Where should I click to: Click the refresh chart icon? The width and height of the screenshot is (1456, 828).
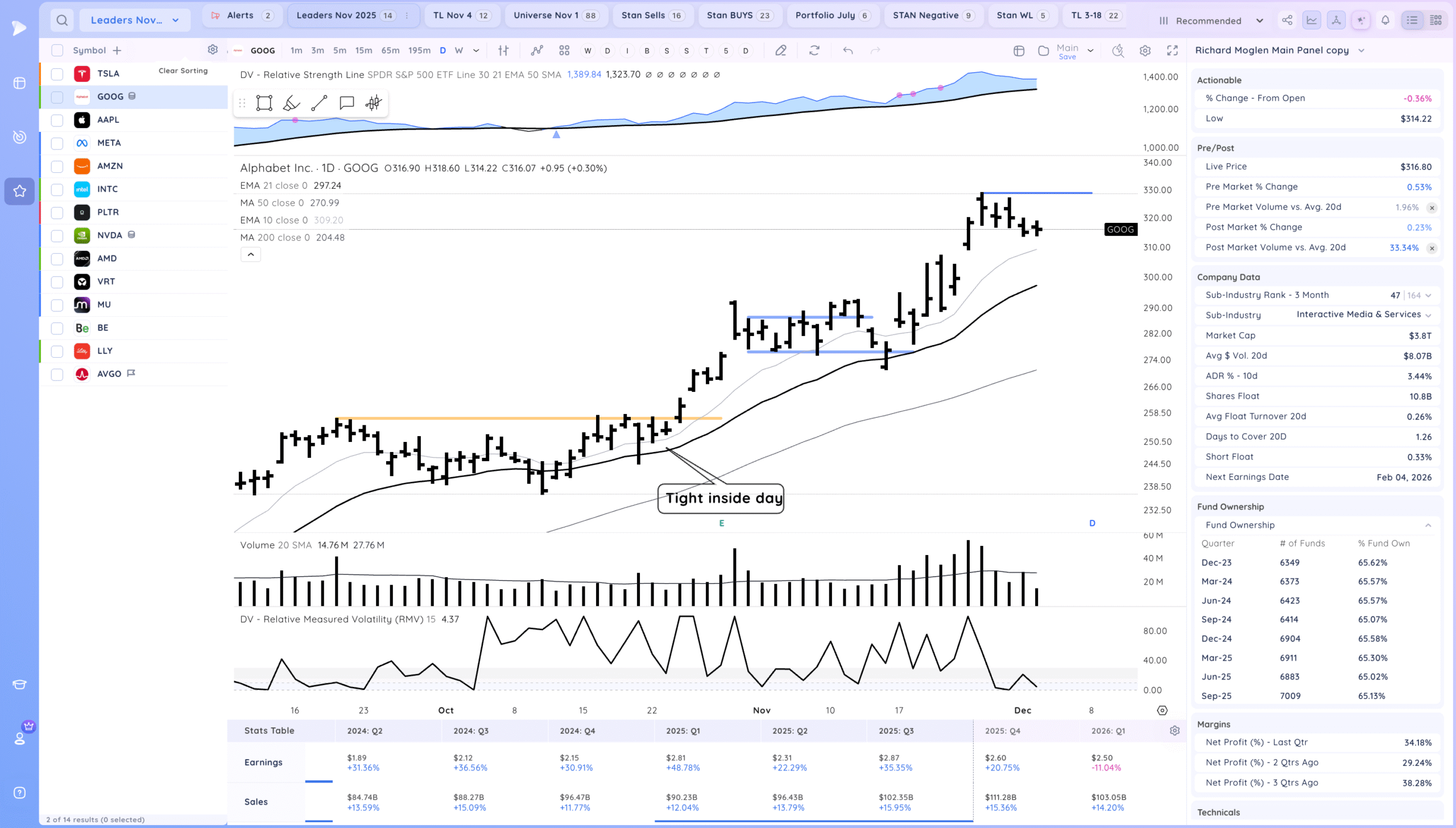814,51
